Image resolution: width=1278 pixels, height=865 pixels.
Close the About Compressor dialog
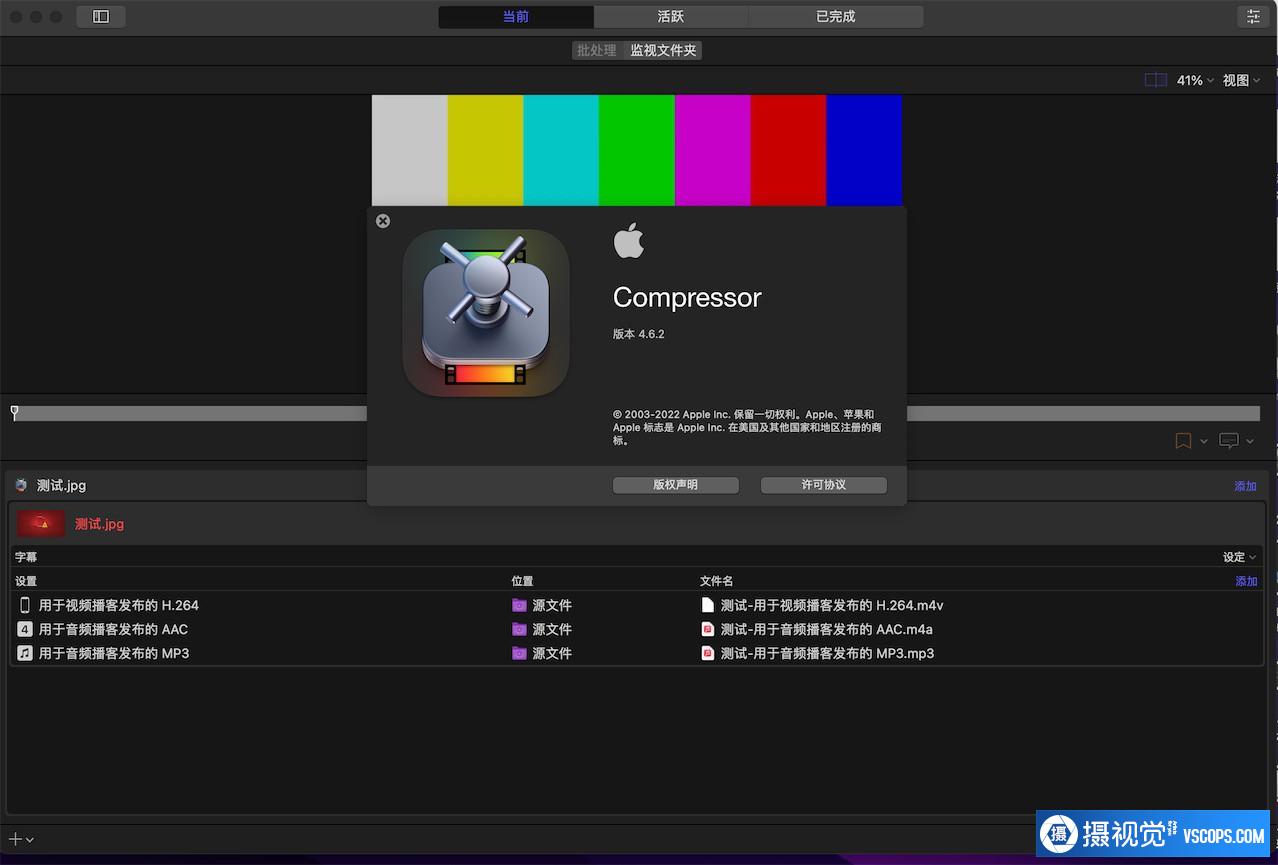click(383, 221)
